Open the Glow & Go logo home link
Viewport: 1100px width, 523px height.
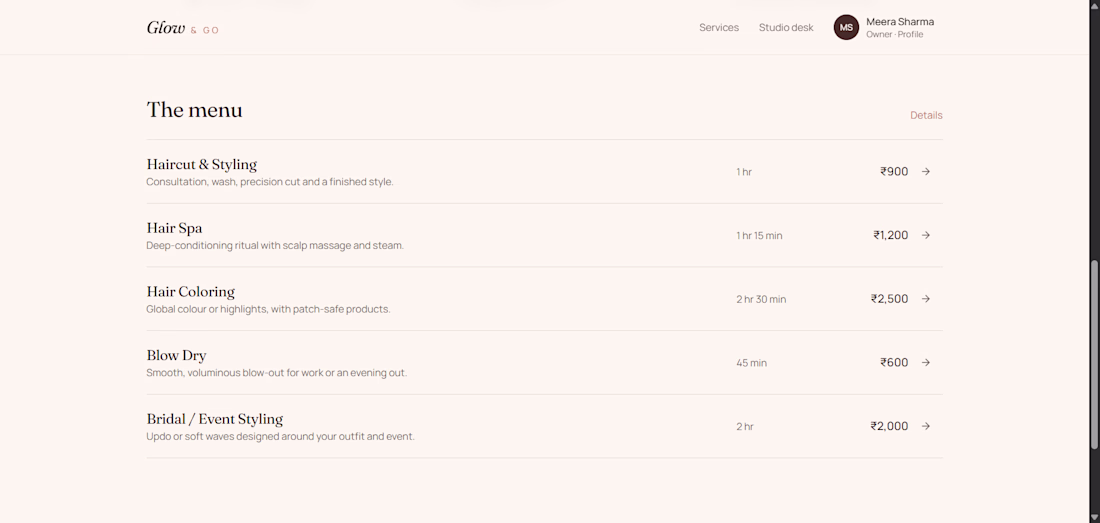183,28
